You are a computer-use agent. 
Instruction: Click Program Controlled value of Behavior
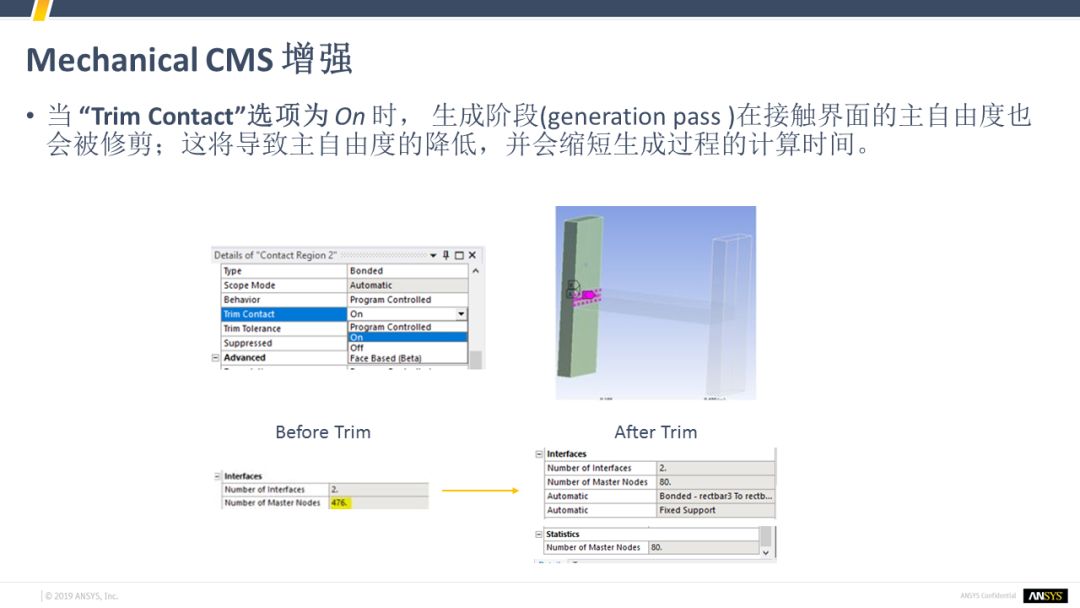(x=407, y=300)
